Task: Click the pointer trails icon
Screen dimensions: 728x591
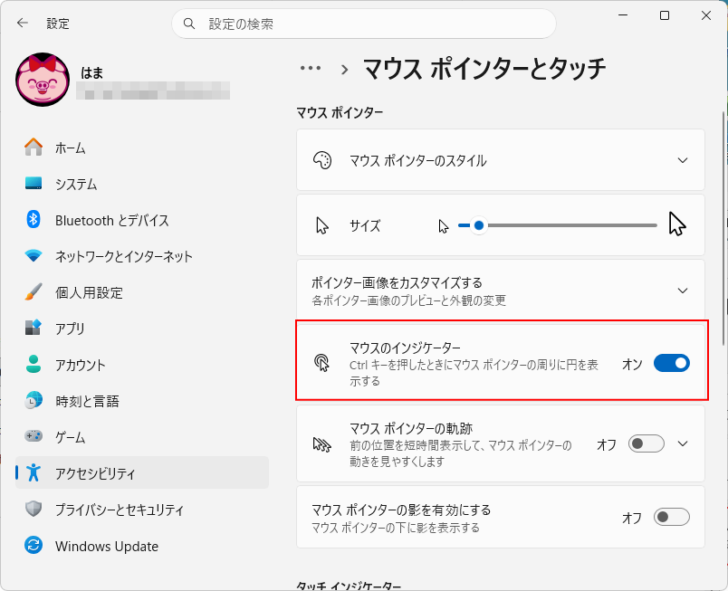Action: click(x=322, y=444)
